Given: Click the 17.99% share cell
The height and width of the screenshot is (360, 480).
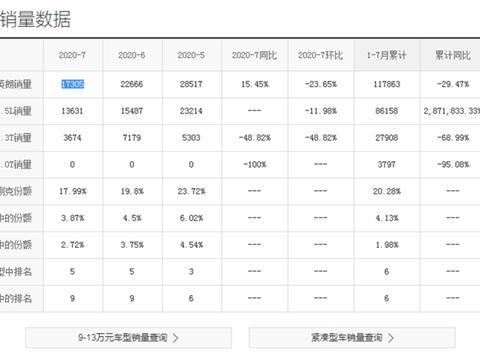Looking at the screenshot, I should 73,191.
